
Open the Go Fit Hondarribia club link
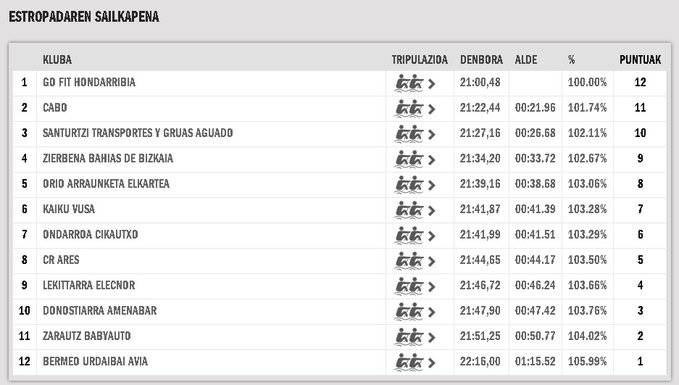89,82
